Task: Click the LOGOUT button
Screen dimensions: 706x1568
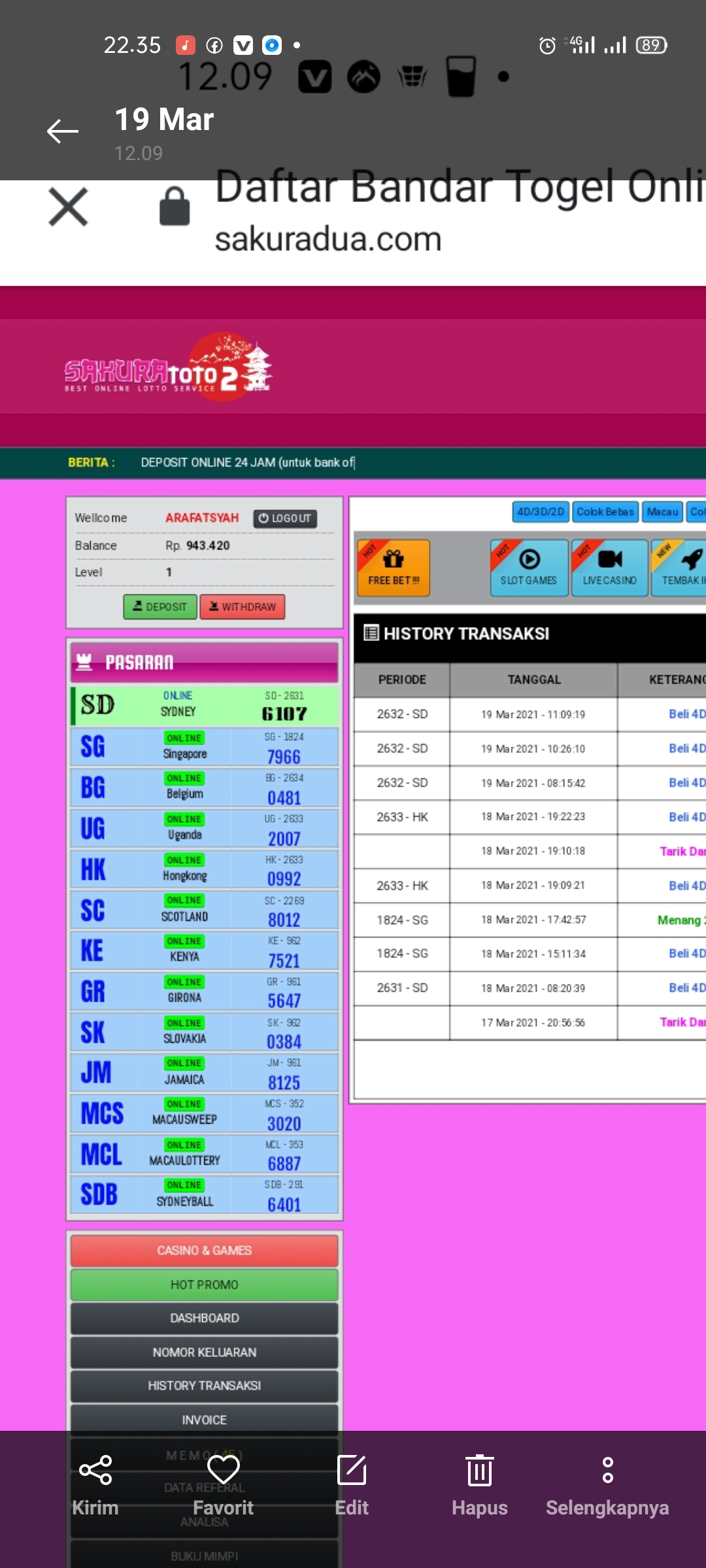Action: 285,518
